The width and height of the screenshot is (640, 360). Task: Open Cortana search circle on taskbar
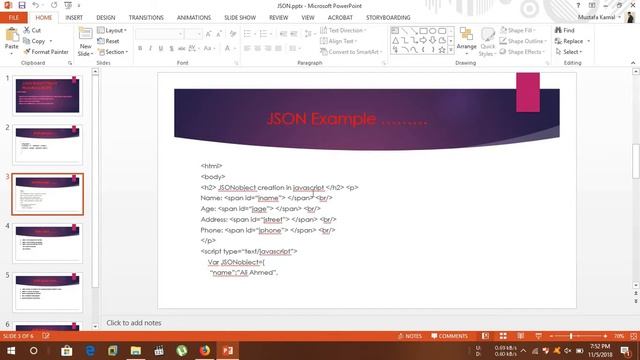[33, 351]
